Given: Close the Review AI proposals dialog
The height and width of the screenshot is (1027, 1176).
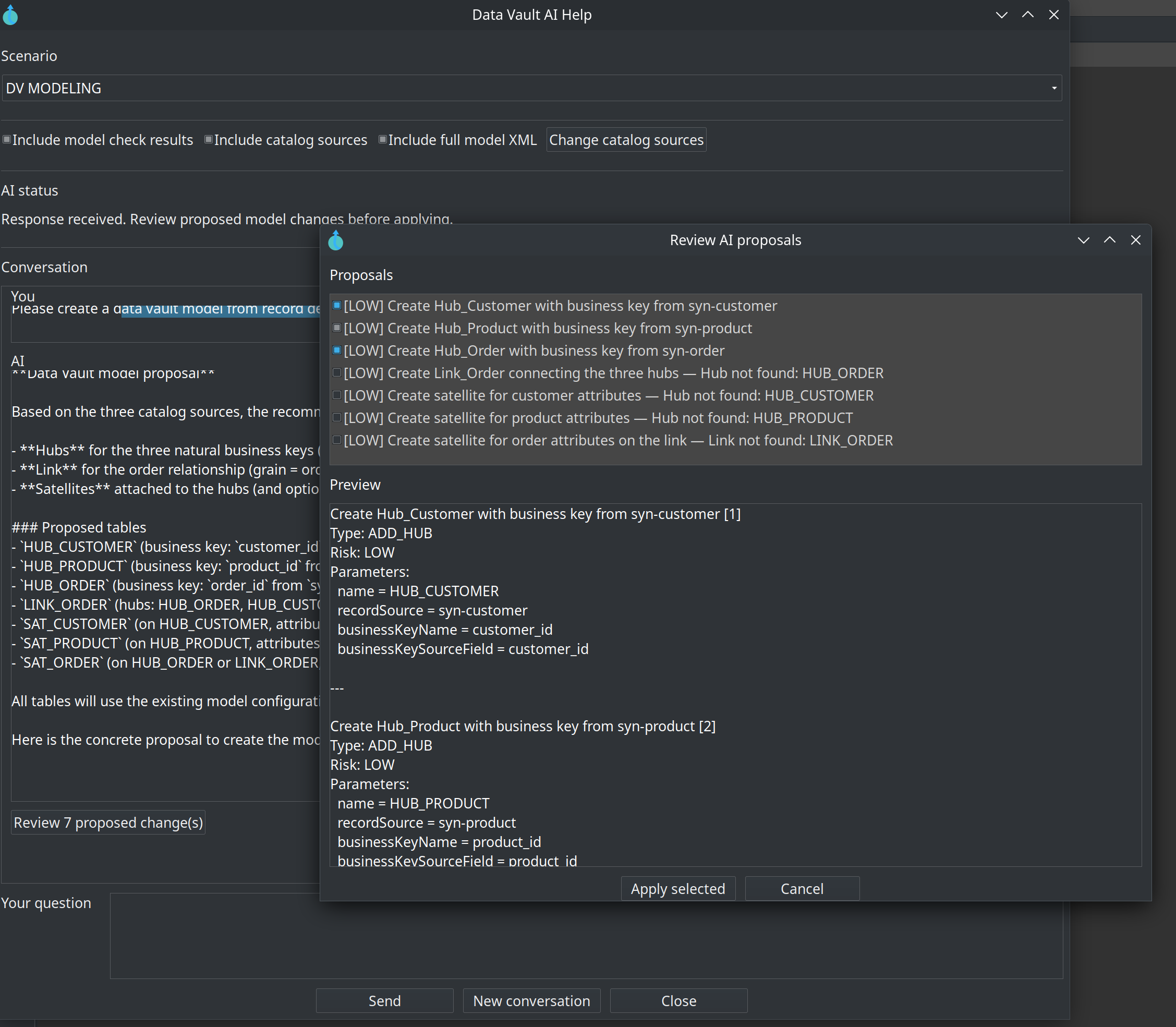Looking at the screenshot, I should pyautogui.click(x=1135, y=240).
